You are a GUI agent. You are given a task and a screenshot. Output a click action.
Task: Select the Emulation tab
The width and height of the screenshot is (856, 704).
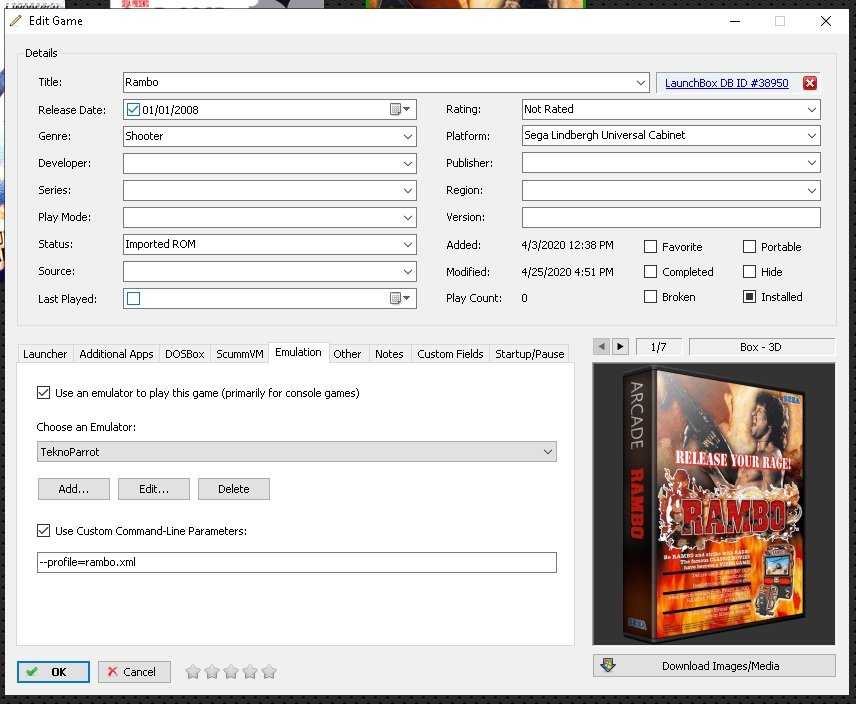pos(298,353)
